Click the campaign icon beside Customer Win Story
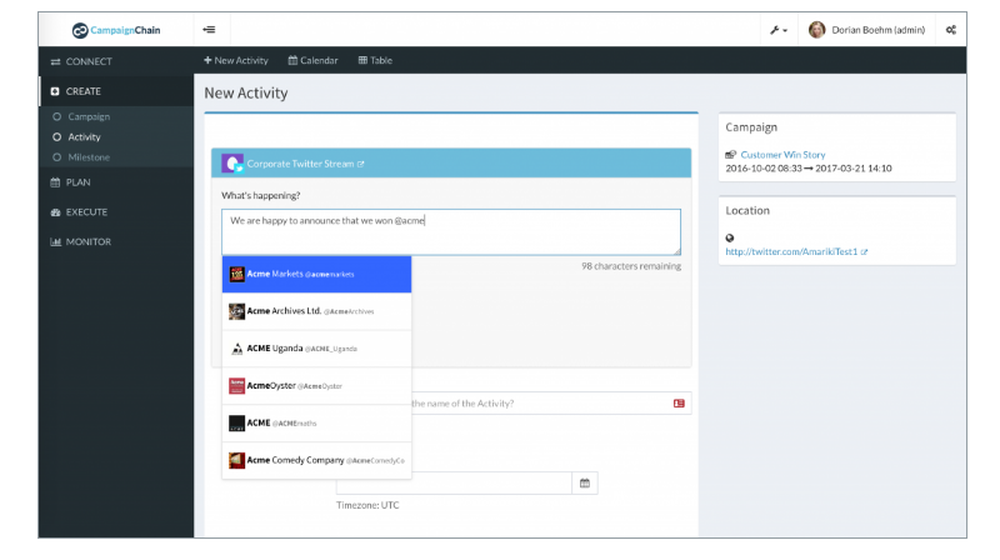1000x560 pixels. [731, 154]
